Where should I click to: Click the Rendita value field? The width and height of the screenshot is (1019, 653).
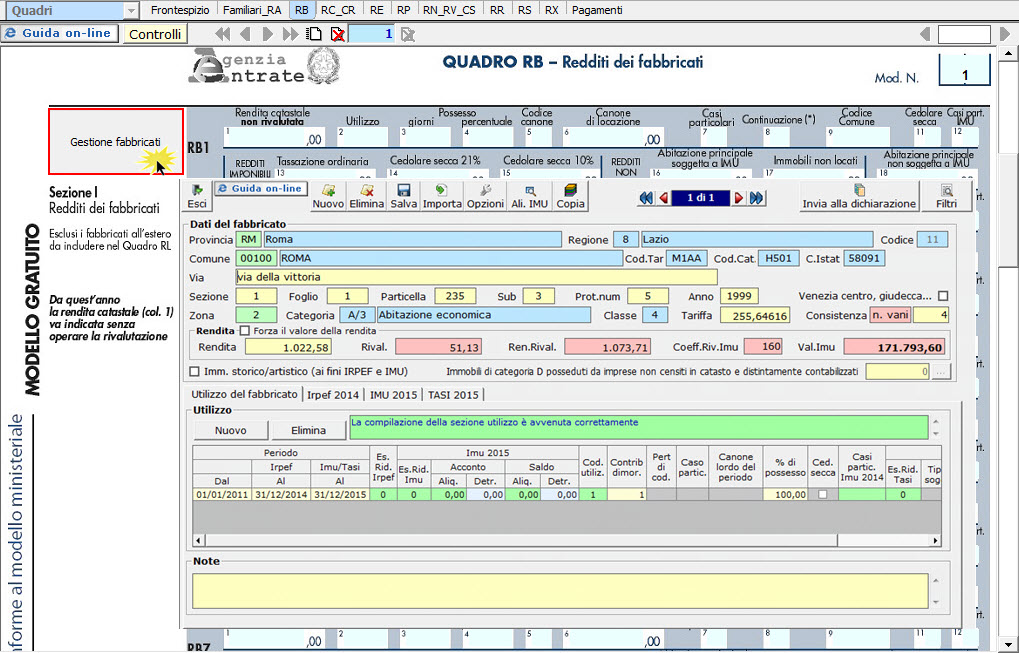tap(288, 347)
